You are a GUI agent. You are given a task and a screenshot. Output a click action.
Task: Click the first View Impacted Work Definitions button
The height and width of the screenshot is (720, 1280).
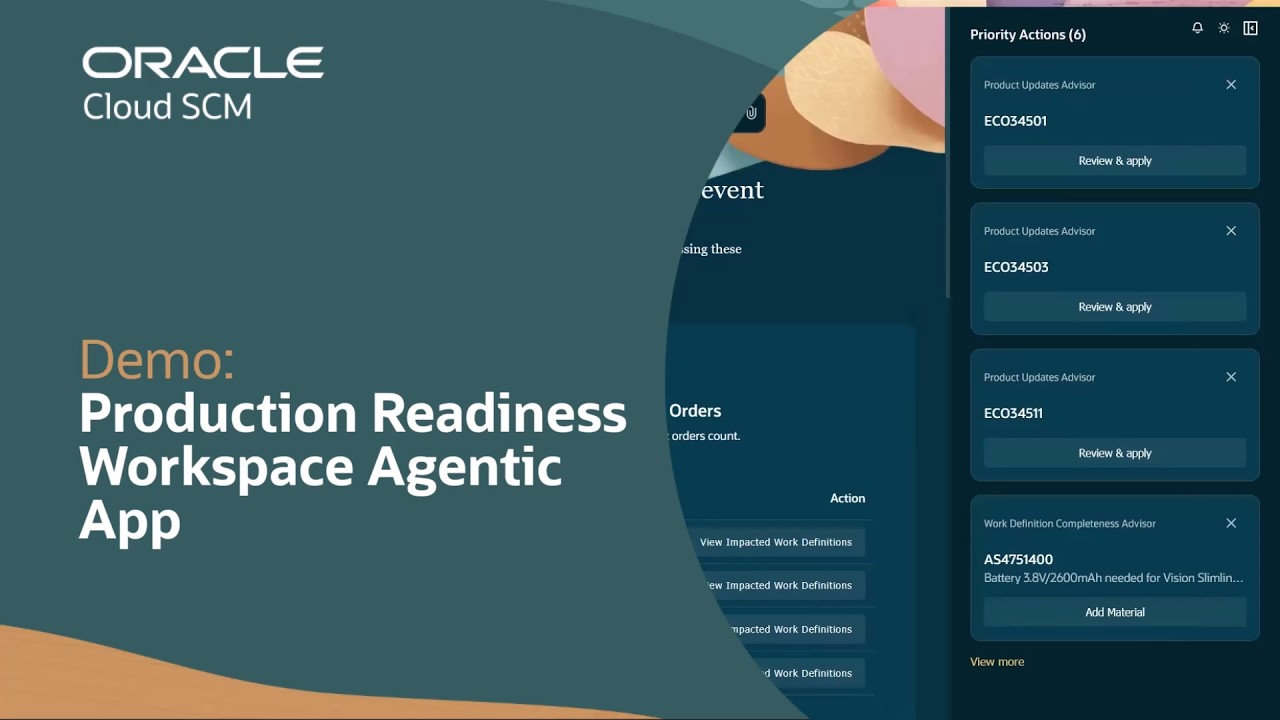click(775, 542)
